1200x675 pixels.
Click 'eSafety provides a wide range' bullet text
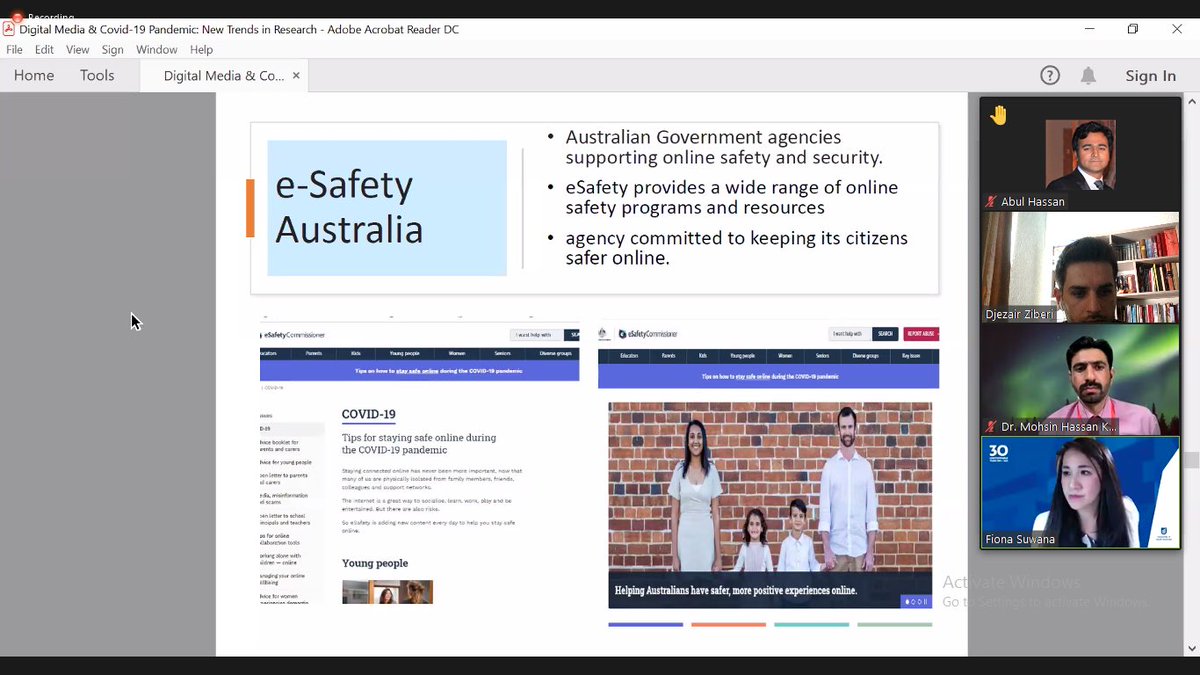(x=732, y=197)
